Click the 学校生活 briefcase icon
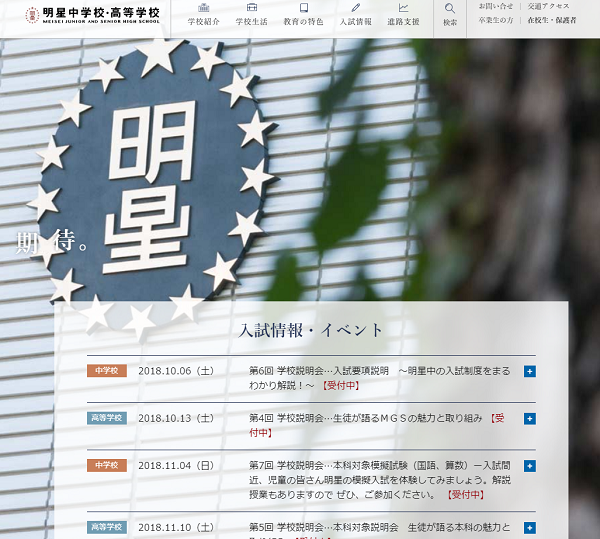Image resolution: width=600 pixels, height=539 pixels. pos(251,7)
